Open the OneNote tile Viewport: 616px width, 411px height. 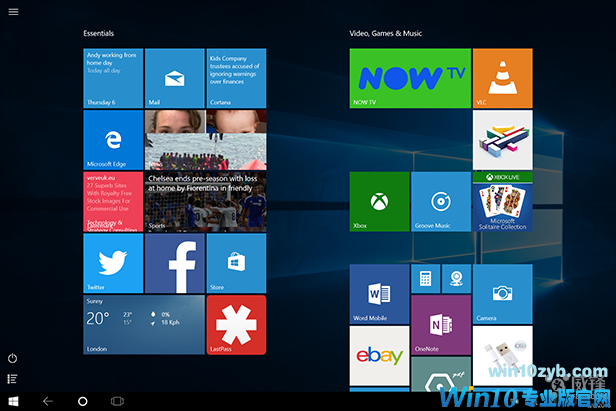[440, 324]
